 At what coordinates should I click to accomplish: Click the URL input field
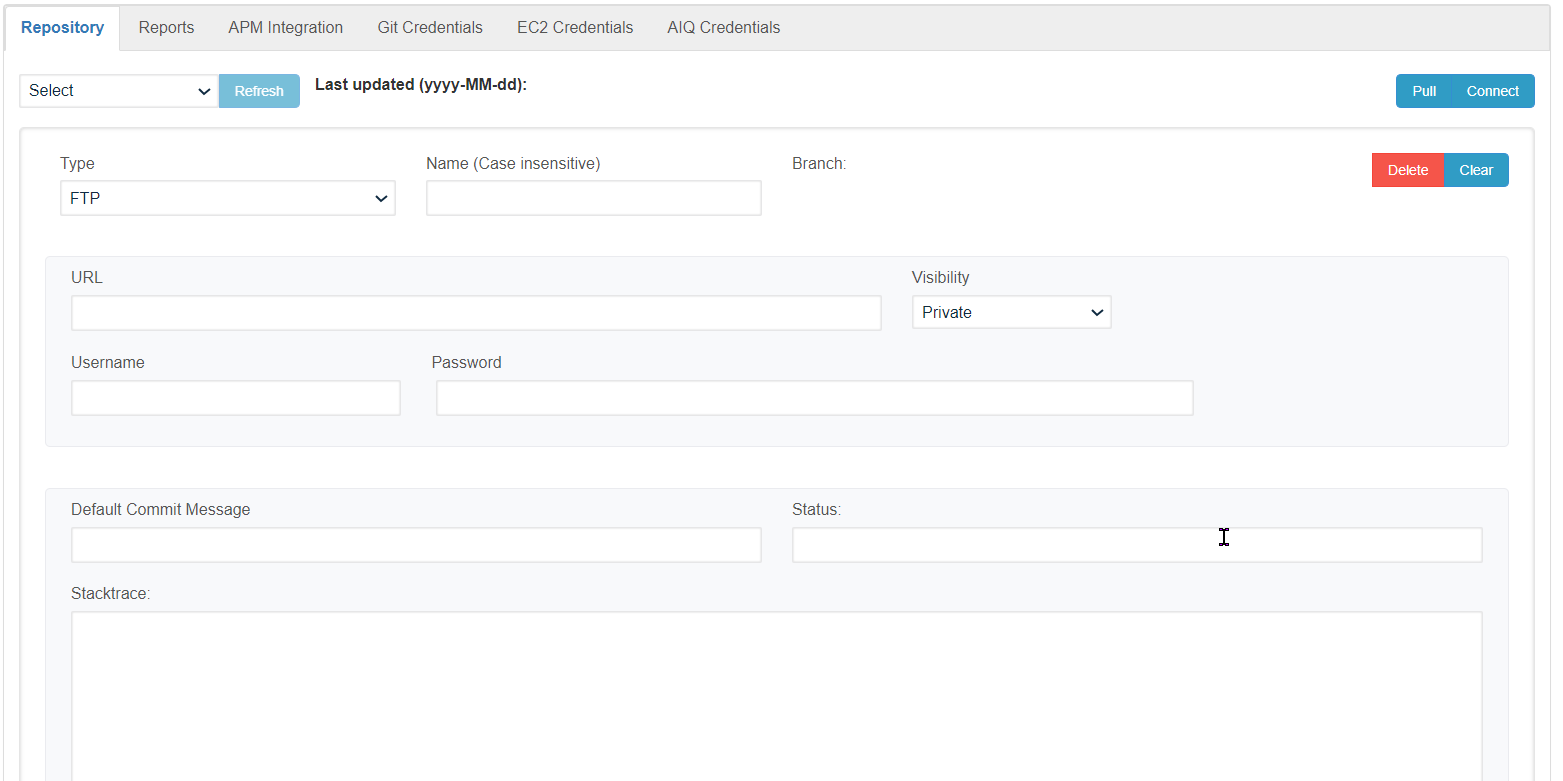click(x=475, y=312)
